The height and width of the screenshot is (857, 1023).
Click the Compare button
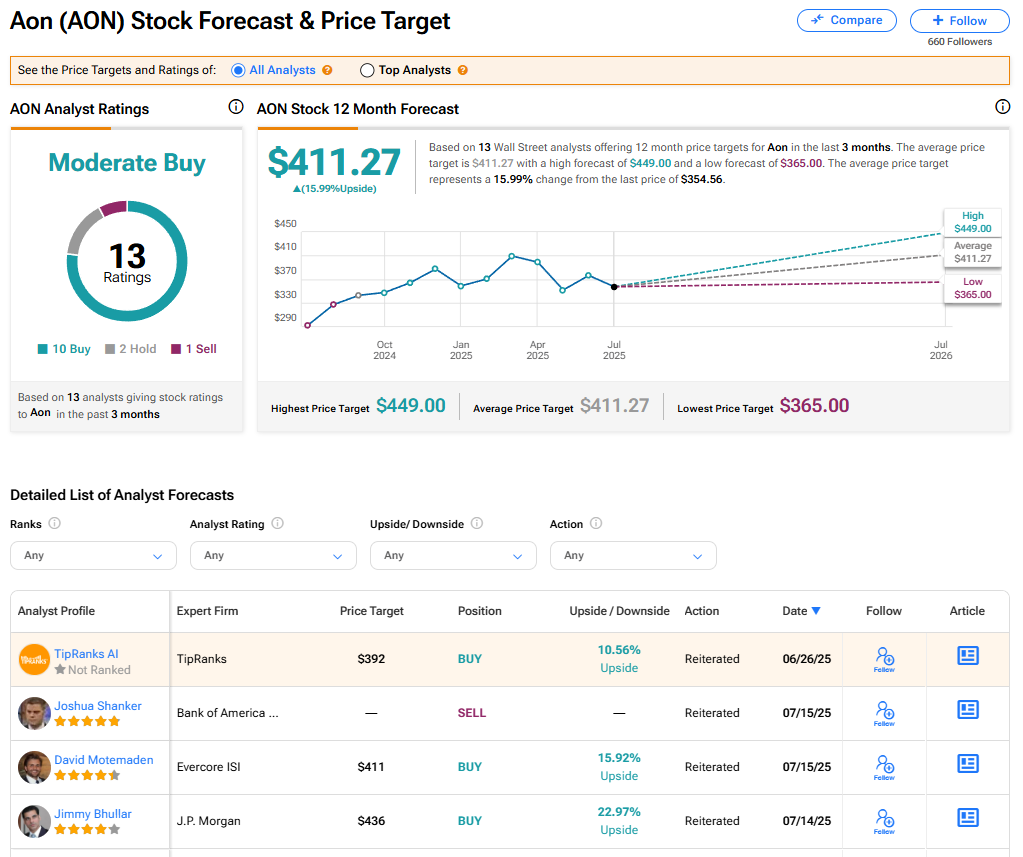point(847,20)
